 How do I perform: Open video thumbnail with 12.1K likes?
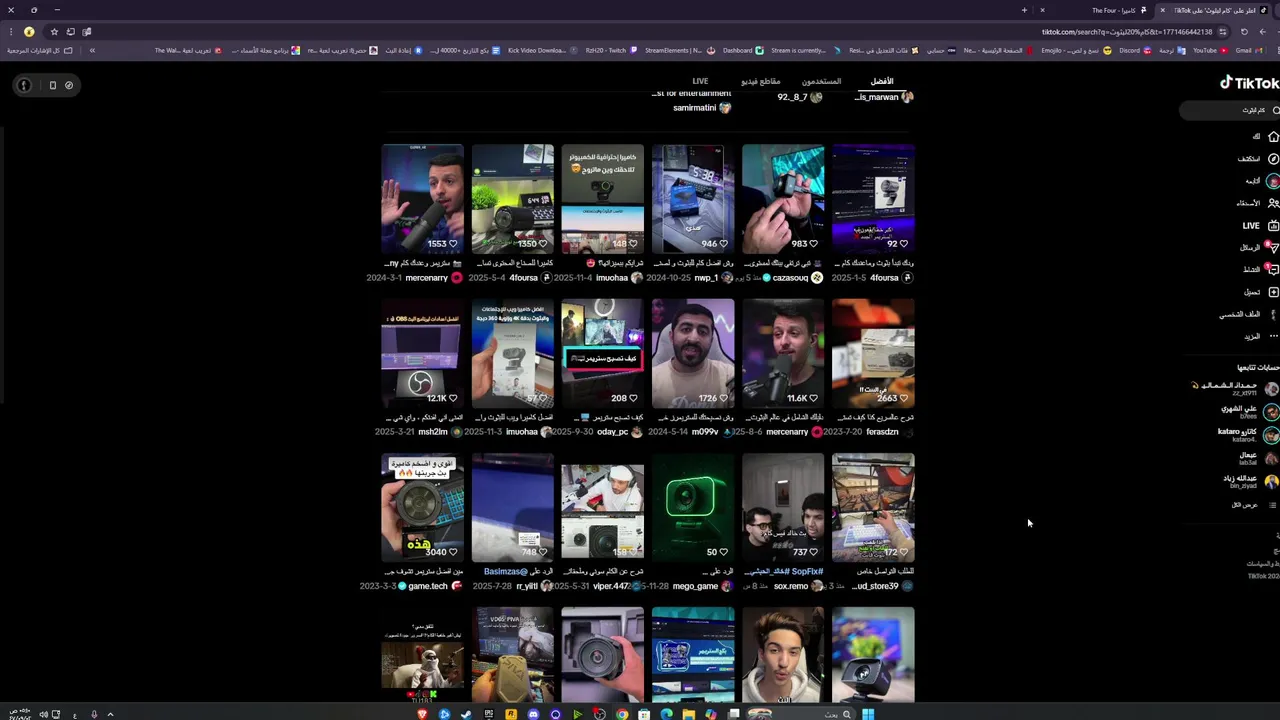[422, 353]
